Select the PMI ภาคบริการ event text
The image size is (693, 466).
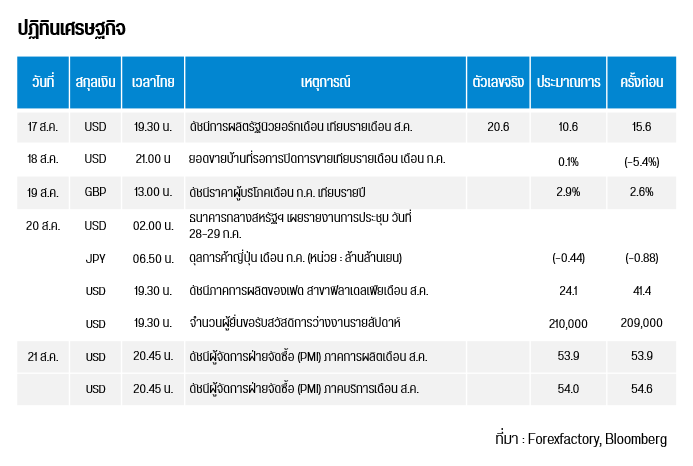point(304,389)
